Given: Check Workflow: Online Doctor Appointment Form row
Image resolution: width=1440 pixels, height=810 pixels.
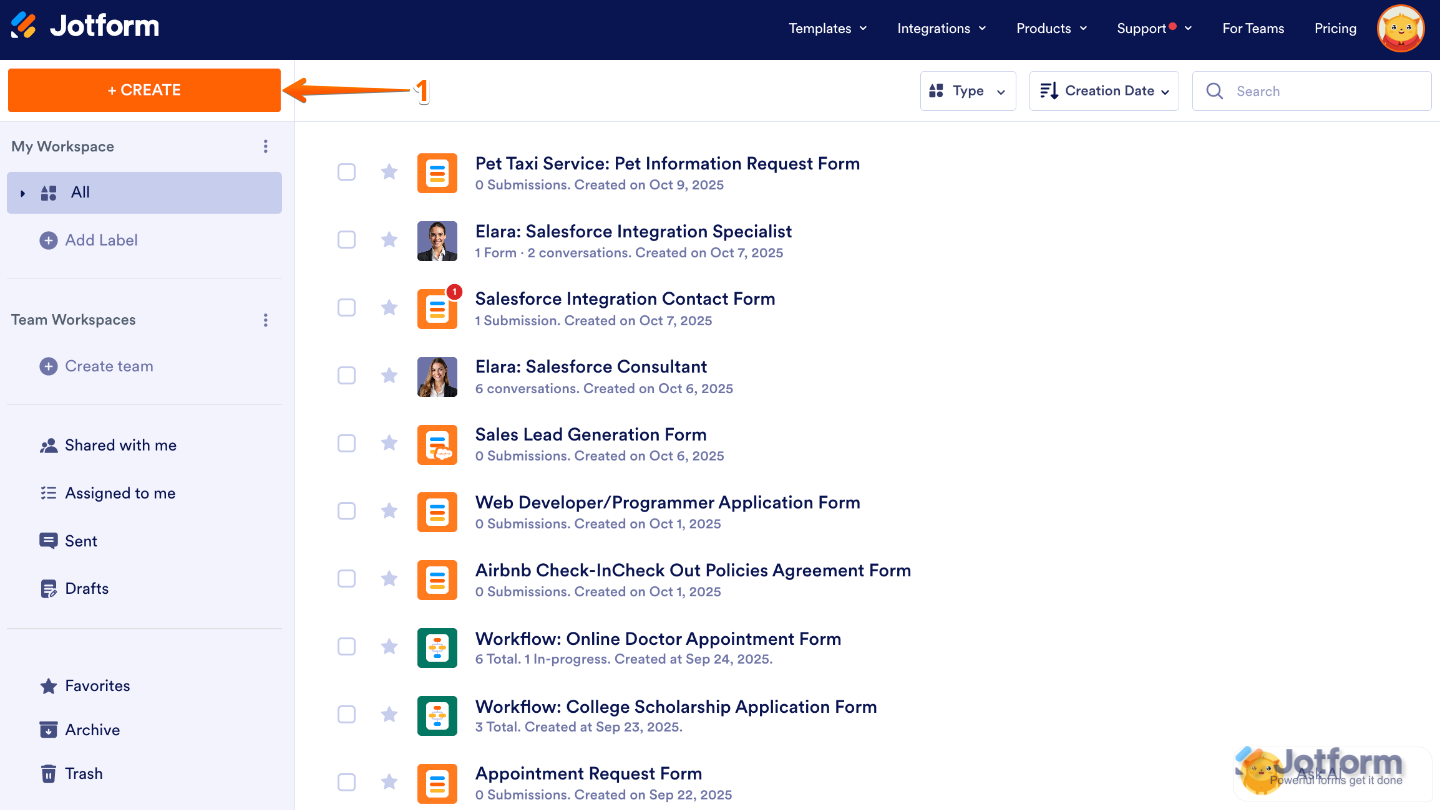Looking at the screenshot, I should (x=347, y=647).
